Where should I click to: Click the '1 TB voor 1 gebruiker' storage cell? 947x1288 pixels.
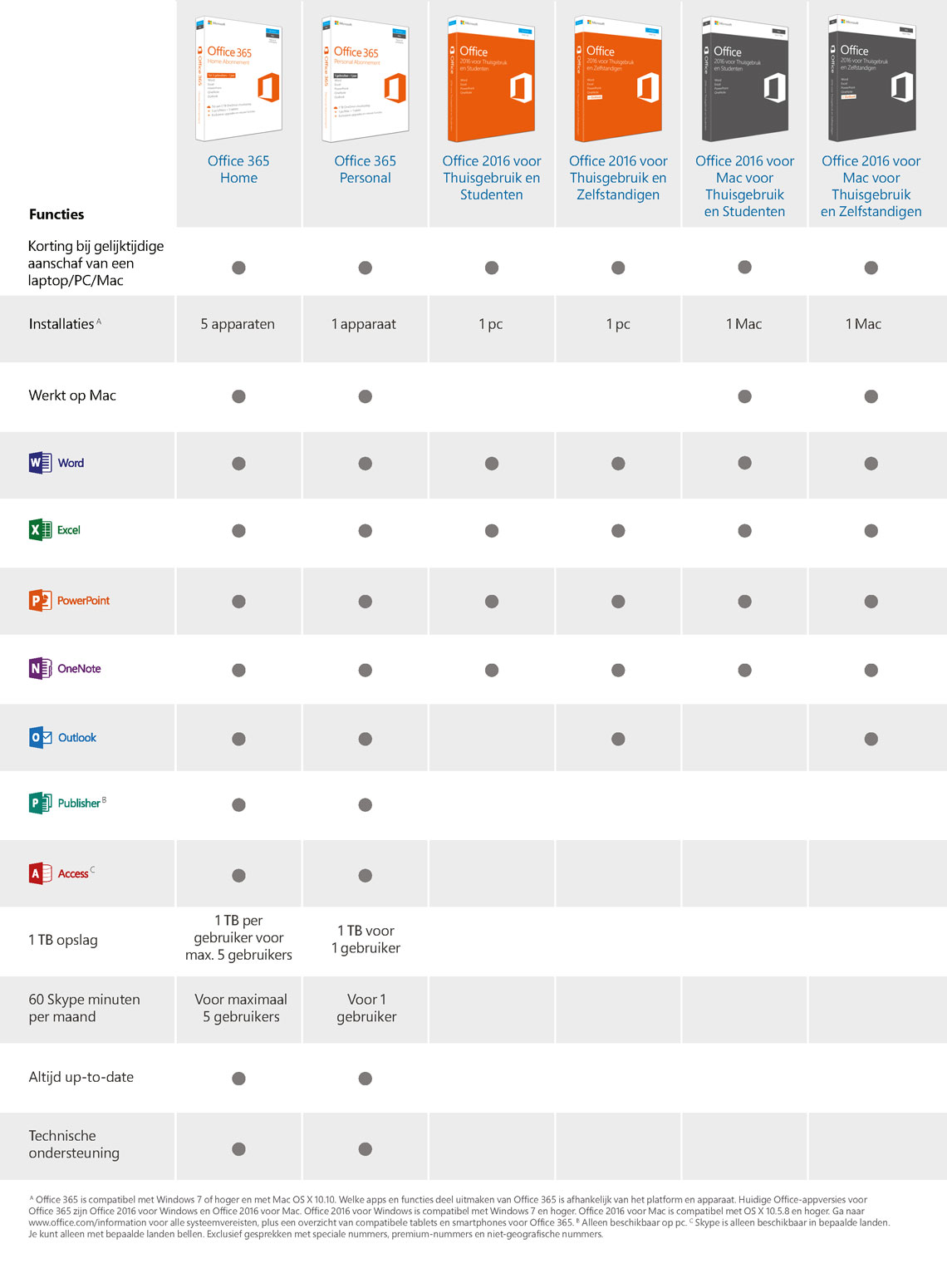pos(366,940)
